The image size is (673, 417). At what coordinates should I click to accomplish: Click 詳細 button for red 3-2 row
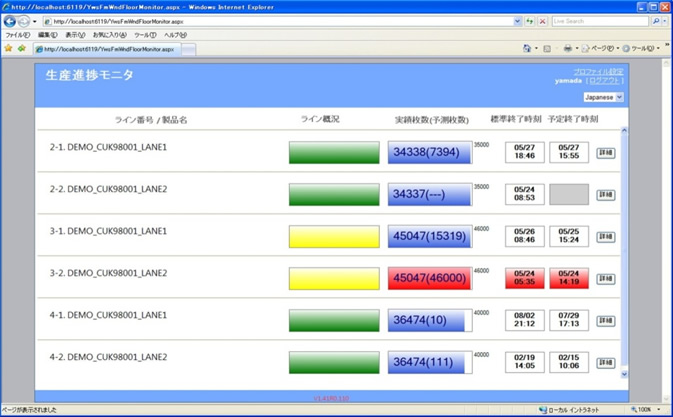605,279
